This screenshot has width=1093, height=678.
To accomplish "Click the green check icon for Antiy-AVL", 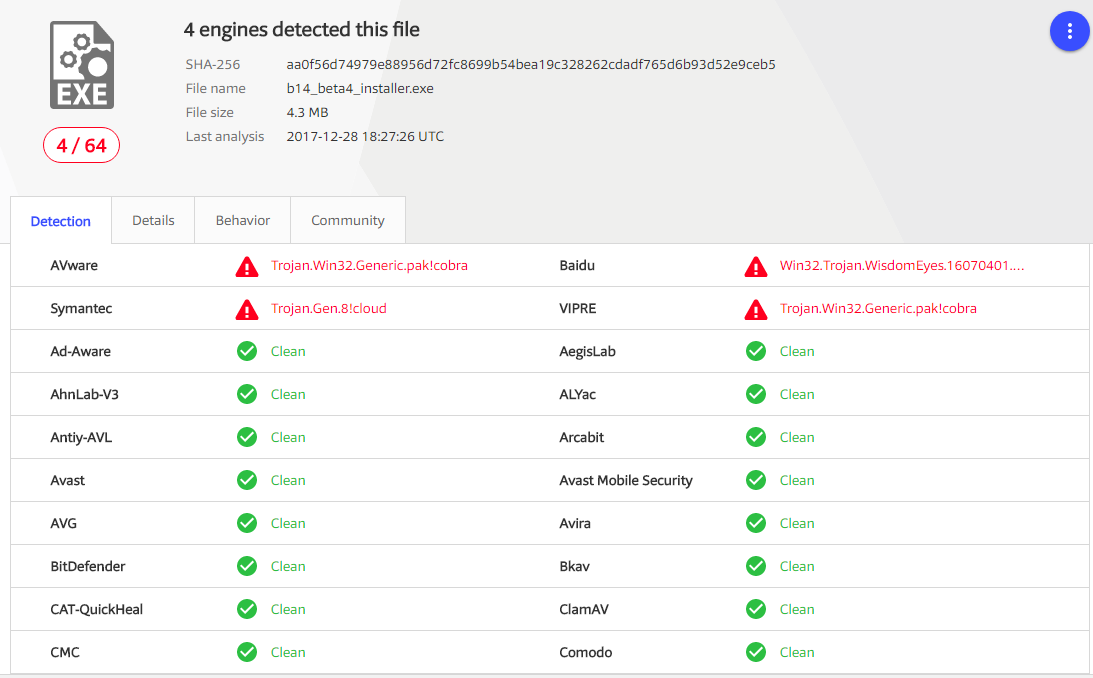I will point(247,437).
